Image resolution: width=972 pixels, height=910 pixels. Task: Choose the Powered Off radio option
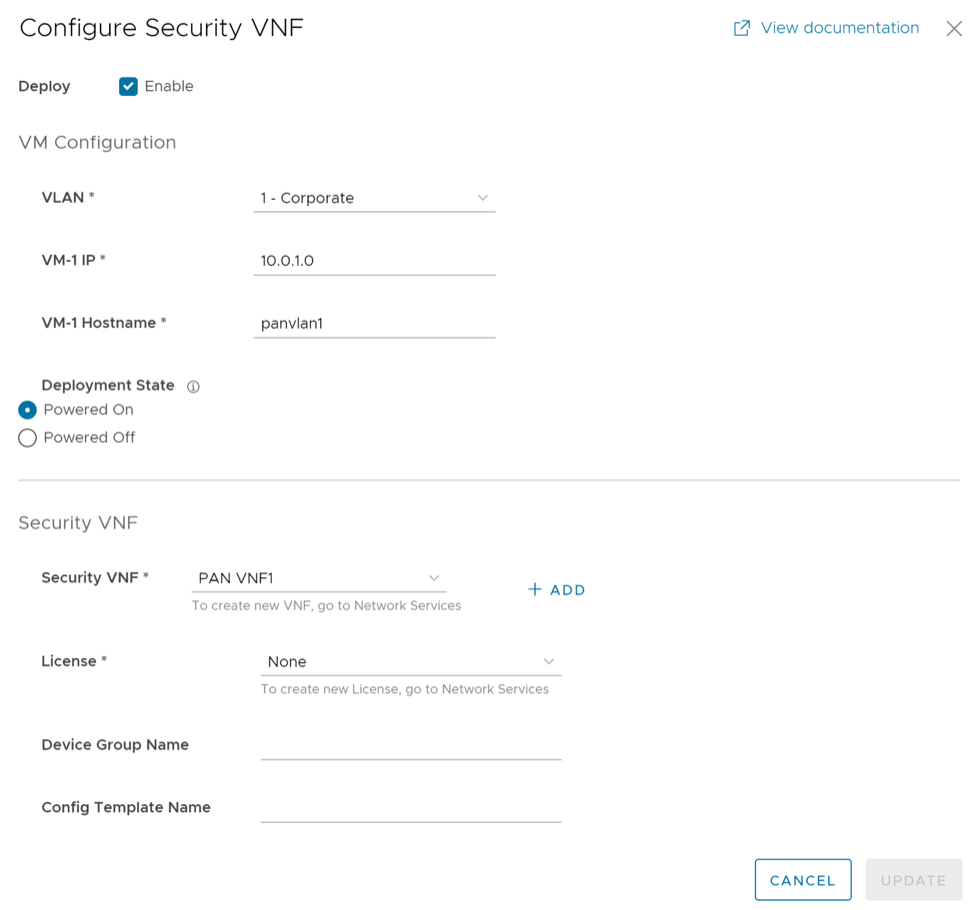28,438
